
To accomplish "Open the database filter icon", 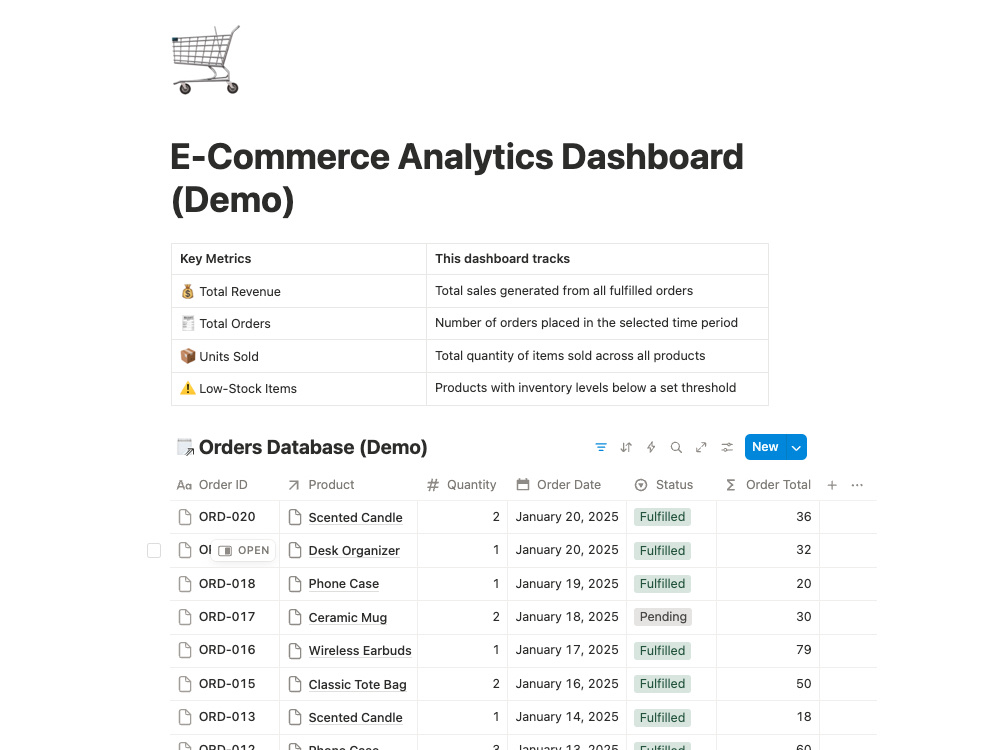I will click(x=601, y=447).
